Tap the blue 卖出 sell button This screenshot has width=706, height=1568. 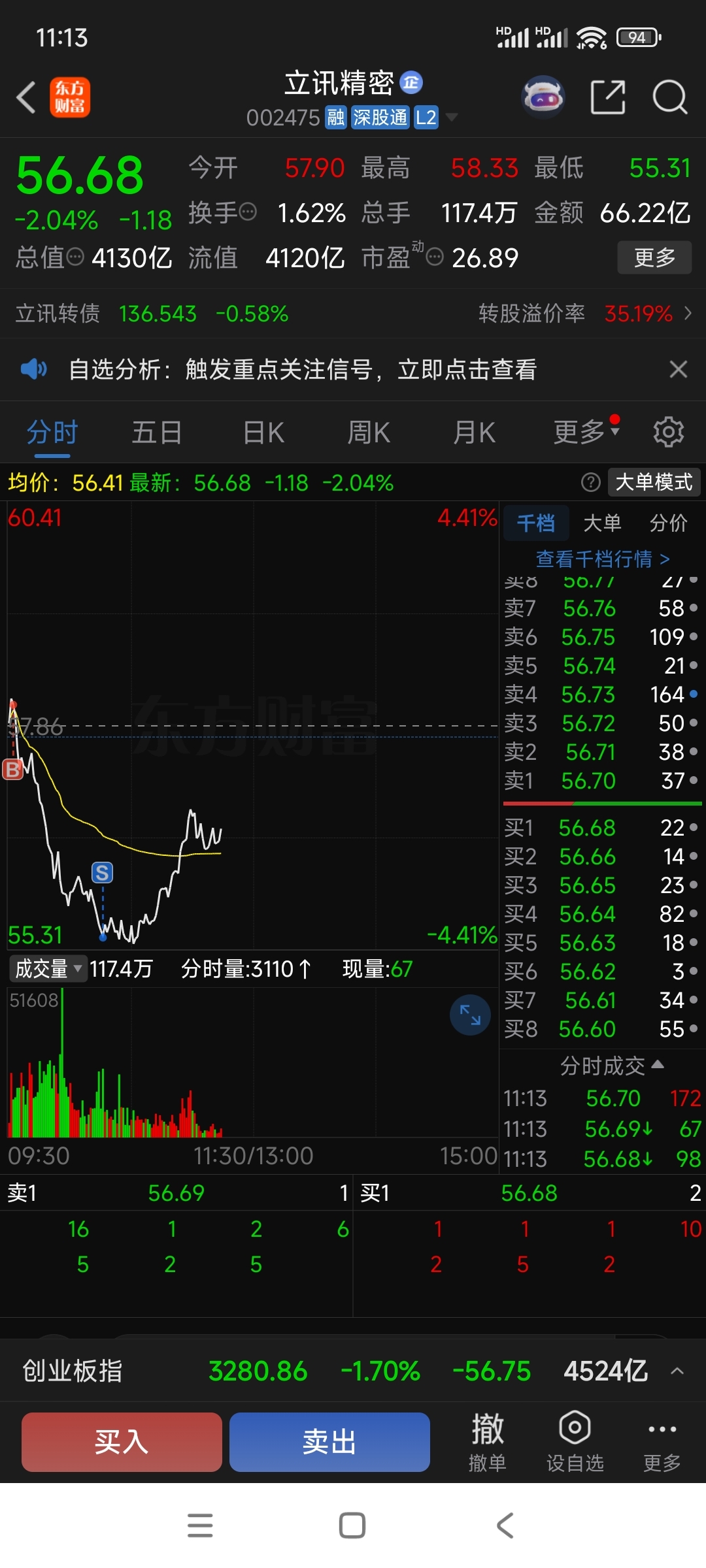pyautogui.click(x=329, y=1442)
